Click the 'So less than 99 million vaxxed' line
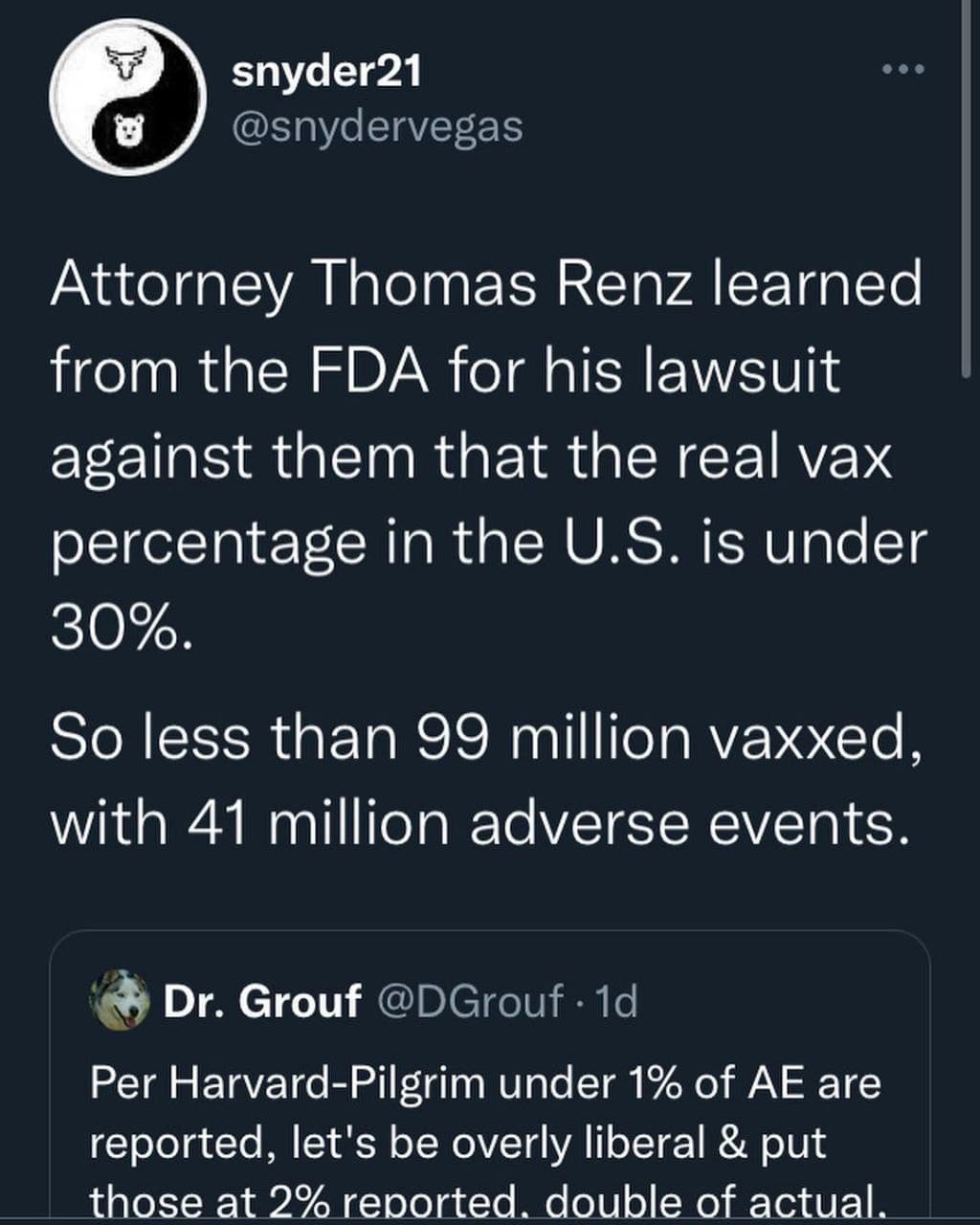The width and height of the screenshot is (980, 1225). coord(485,737)
